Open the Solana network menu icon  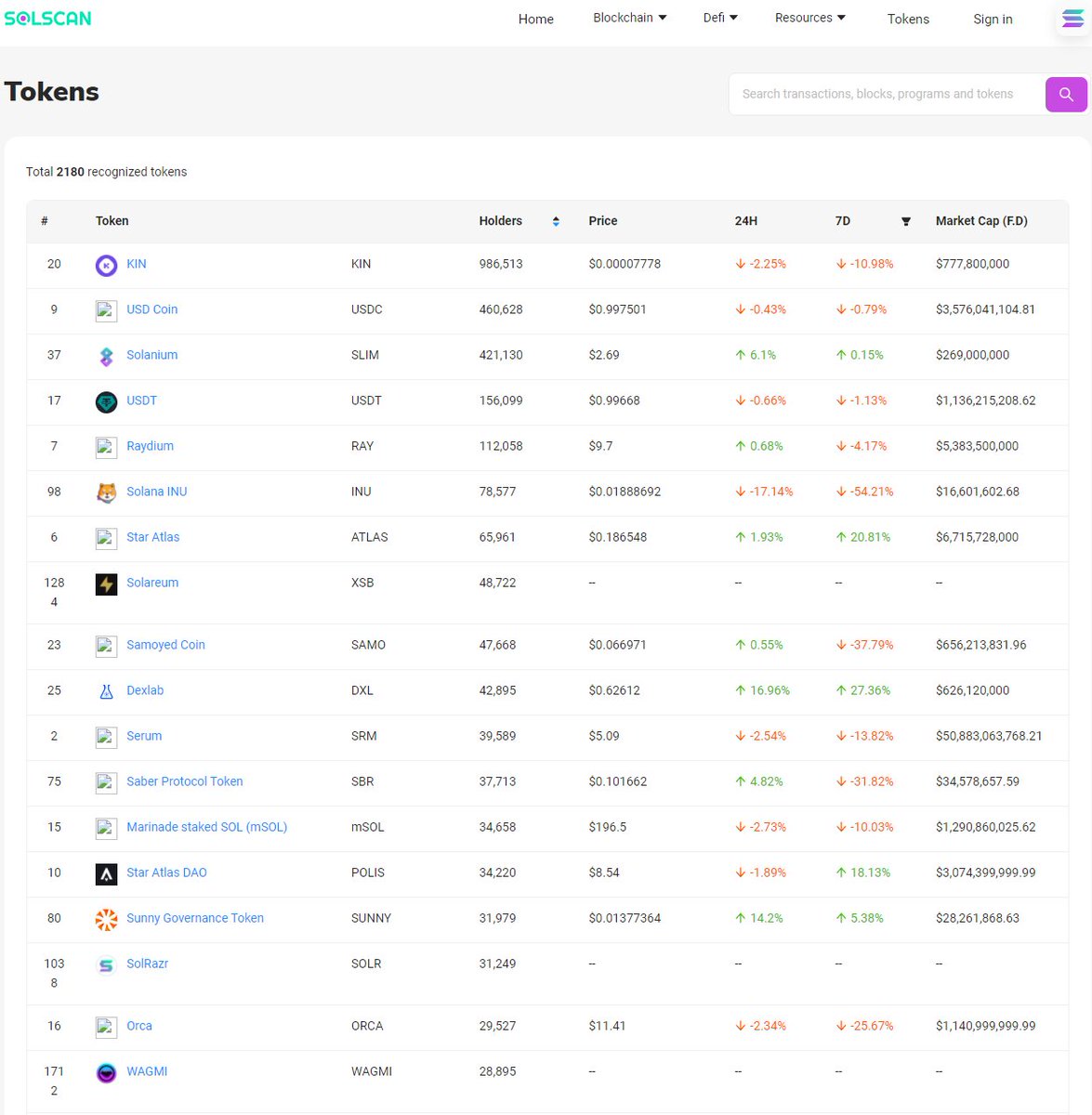click(x=1072, y=19)
